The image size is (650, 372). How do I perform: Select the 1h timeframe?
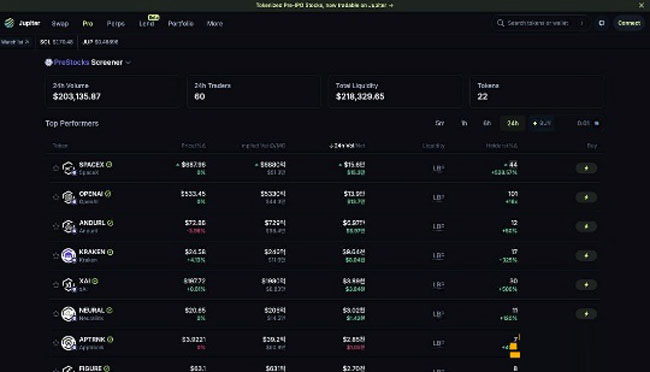point(464,123)
